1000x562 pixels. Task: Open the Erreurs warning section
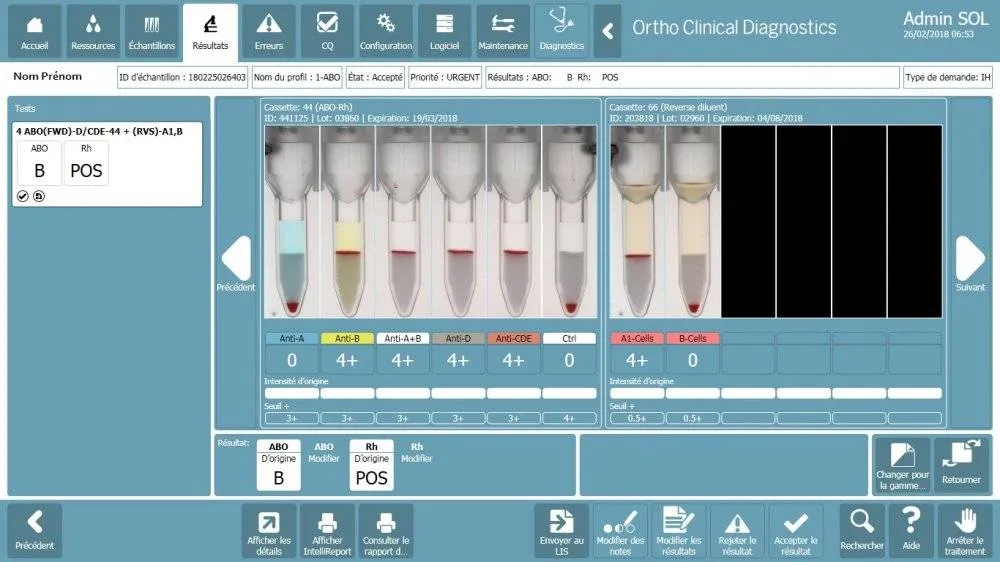point(269,31)
